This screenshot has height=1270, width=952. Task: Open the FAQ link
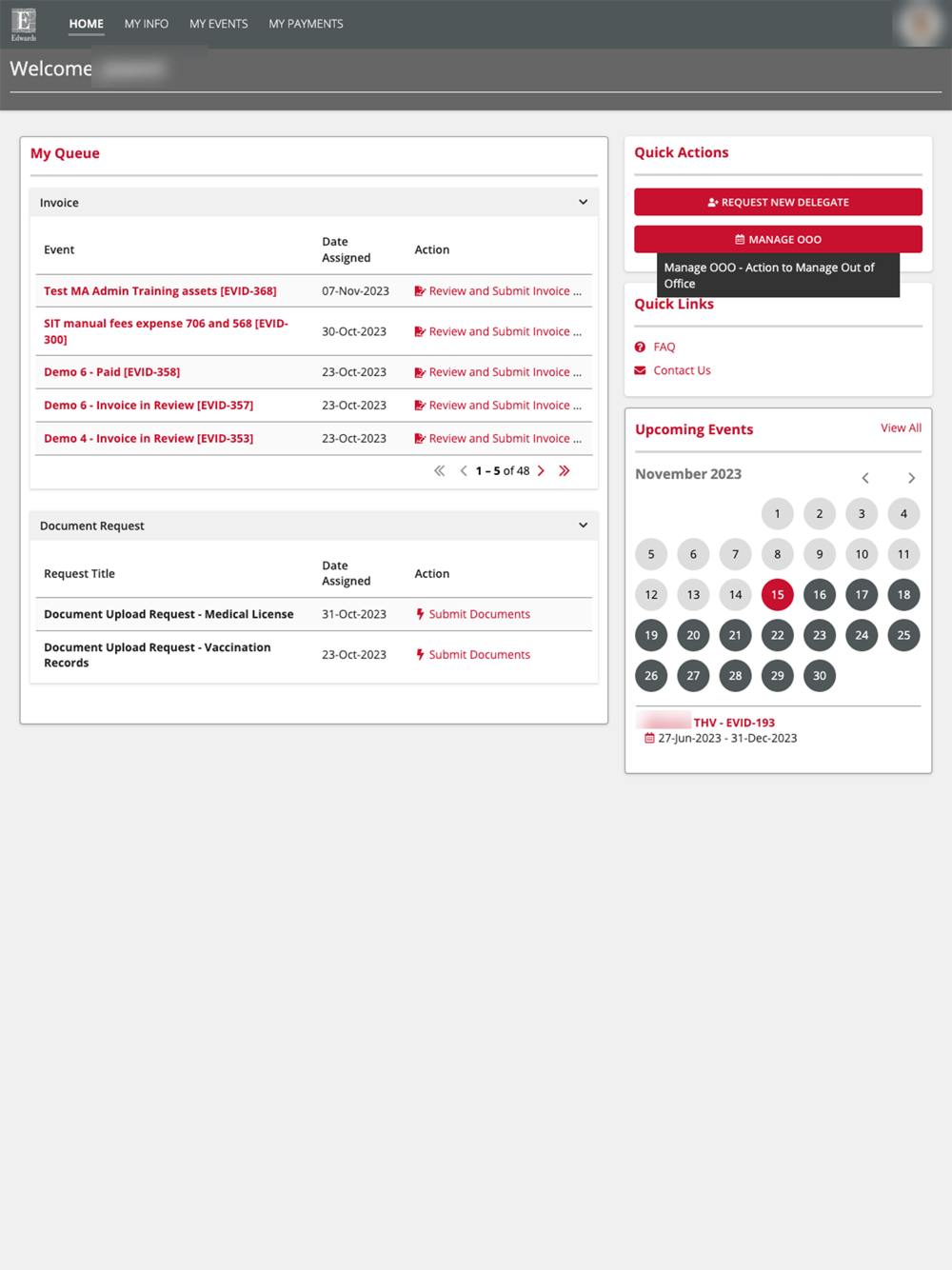(x=664, y=347)
